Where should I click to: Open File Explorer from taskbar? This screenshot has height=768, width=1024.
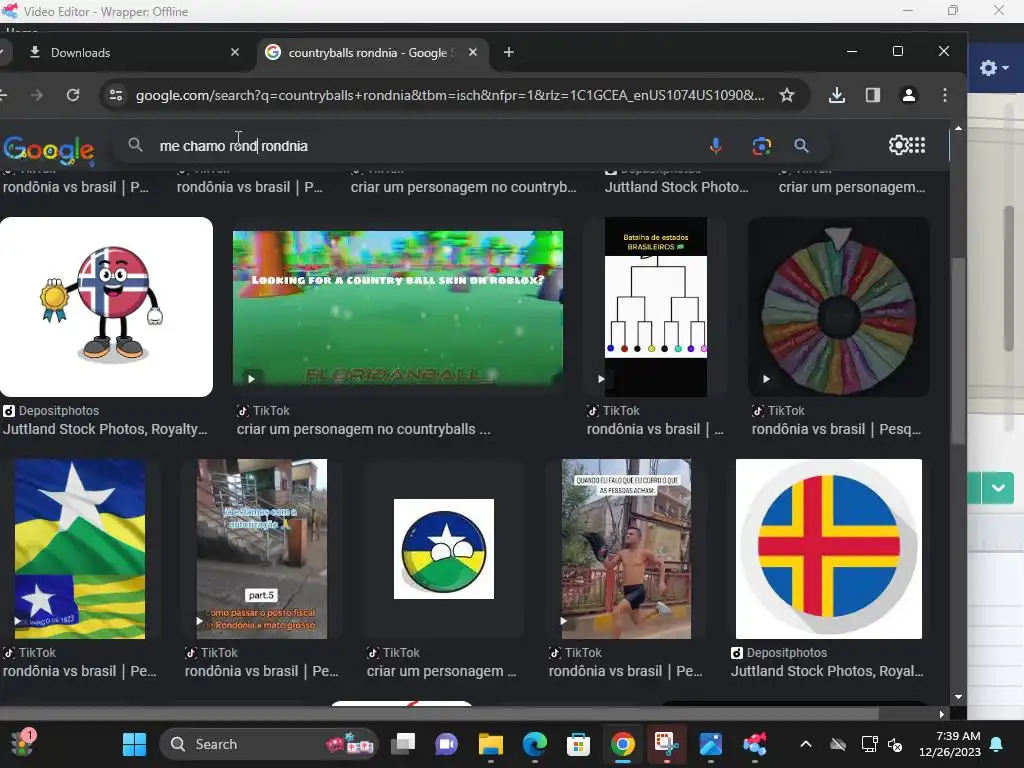490,744
